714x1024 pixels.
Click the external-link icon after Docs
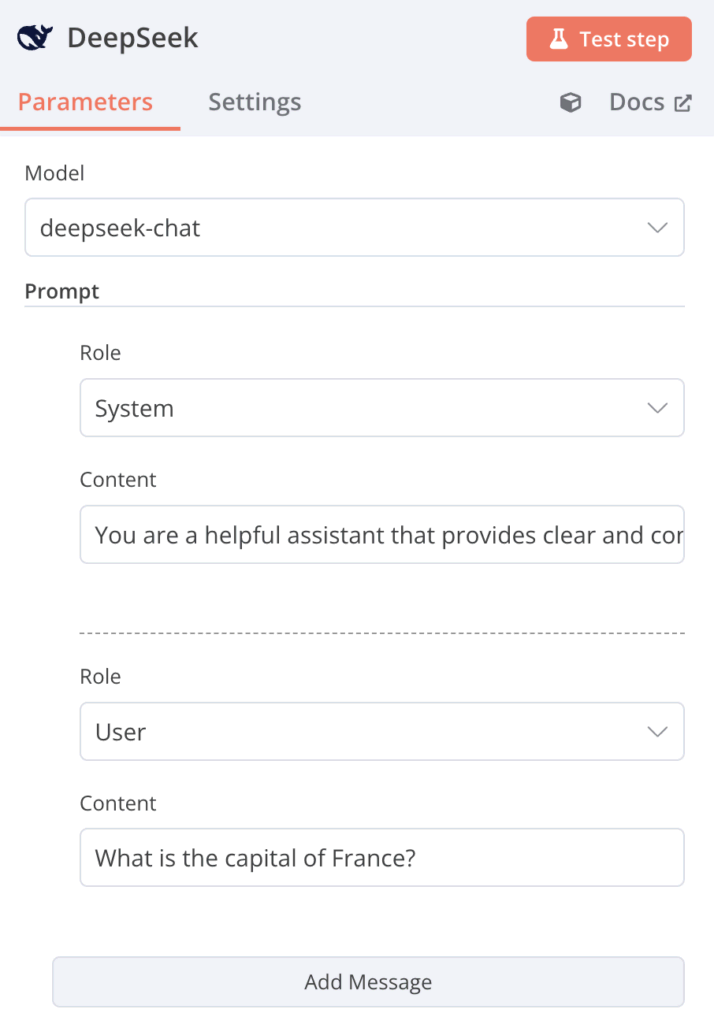[685, 101]
